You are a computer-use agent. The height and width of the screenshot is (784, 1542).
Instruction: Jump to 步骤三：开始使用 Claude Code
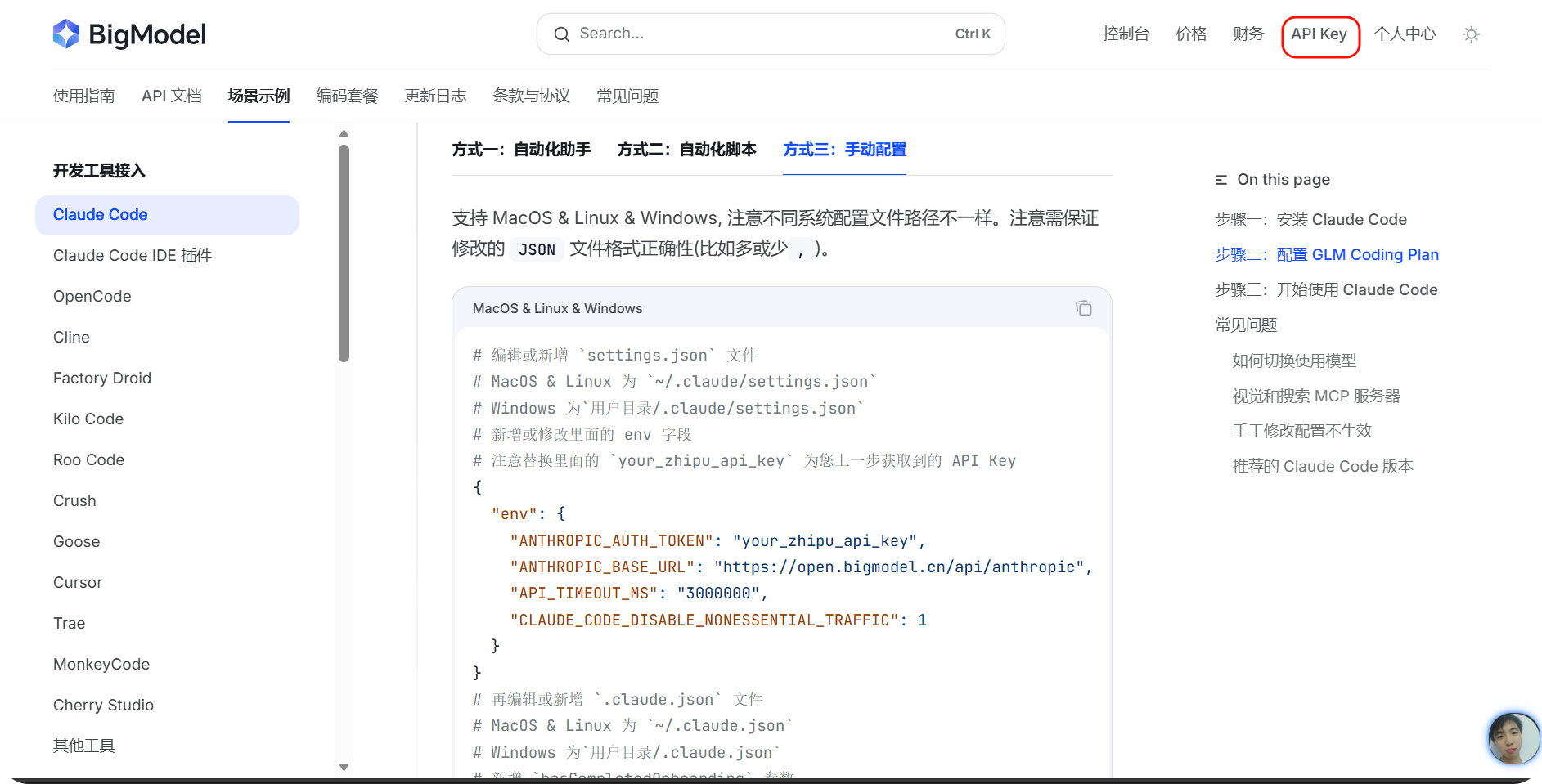1326,290
